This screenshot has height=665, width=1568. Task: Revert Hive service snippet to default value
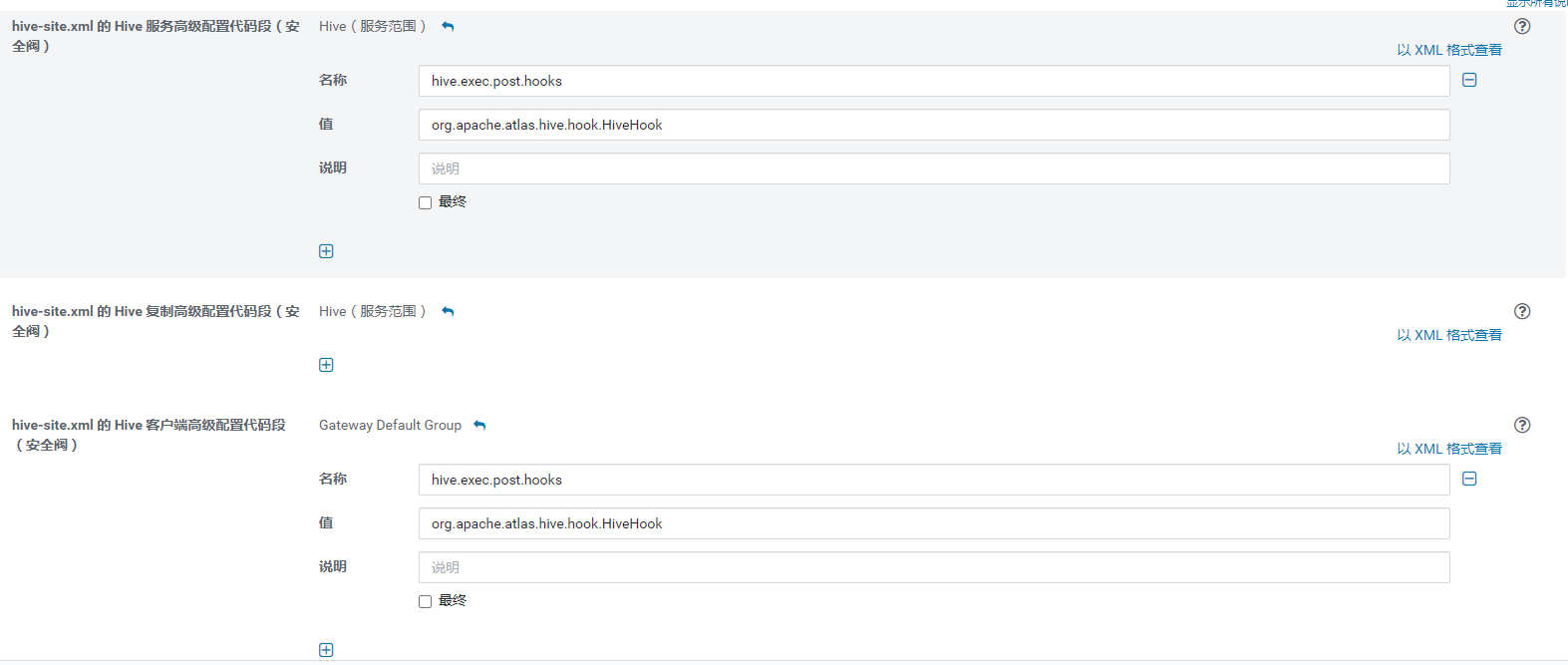click(x=448, y=27)
